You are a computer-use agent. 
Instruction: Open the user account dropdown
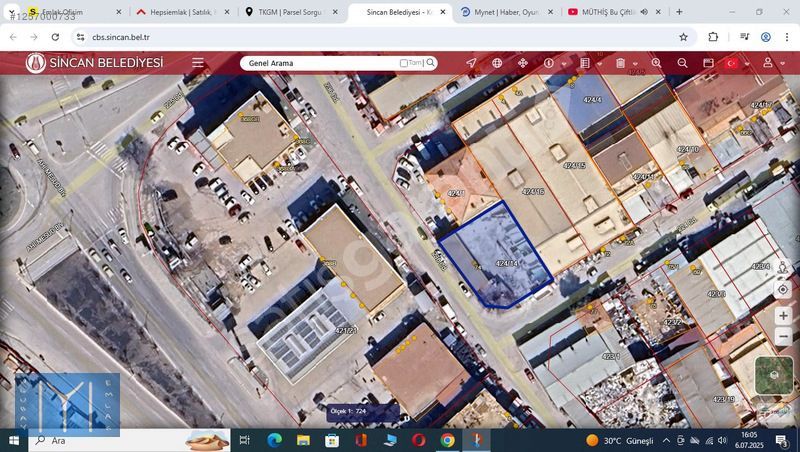pyautogui.click(x=772, y=63)
